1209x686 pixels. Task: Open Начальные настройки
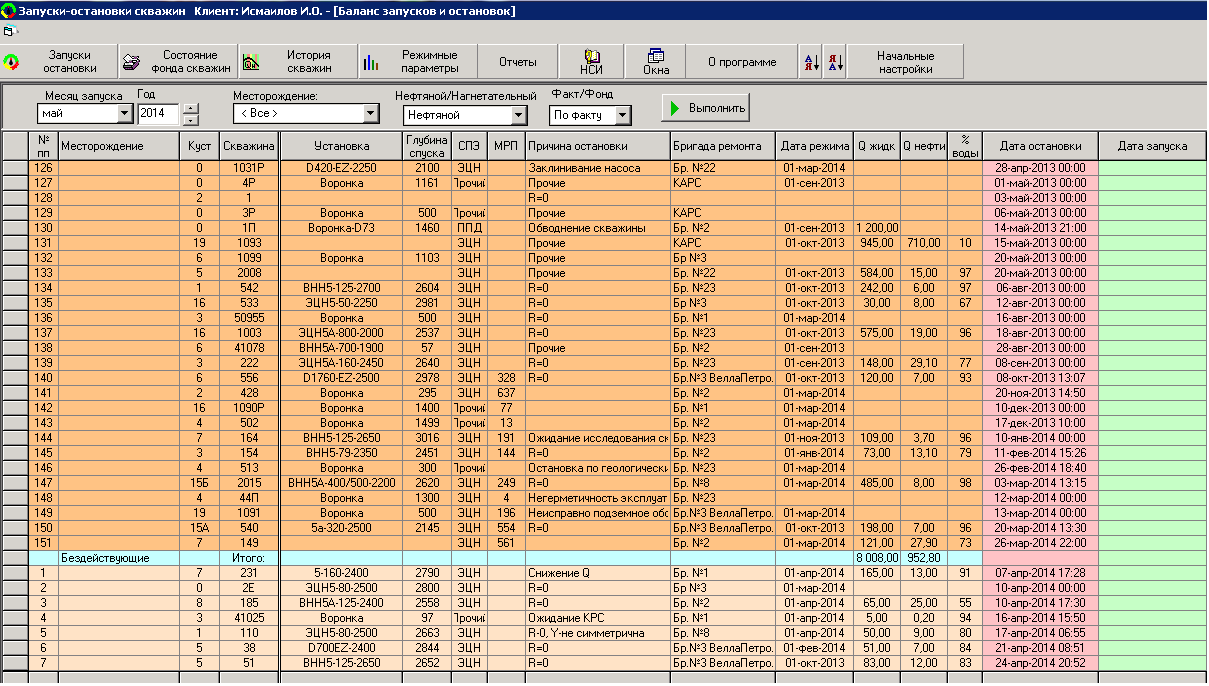pyautogui.click(x=905, y=62)
